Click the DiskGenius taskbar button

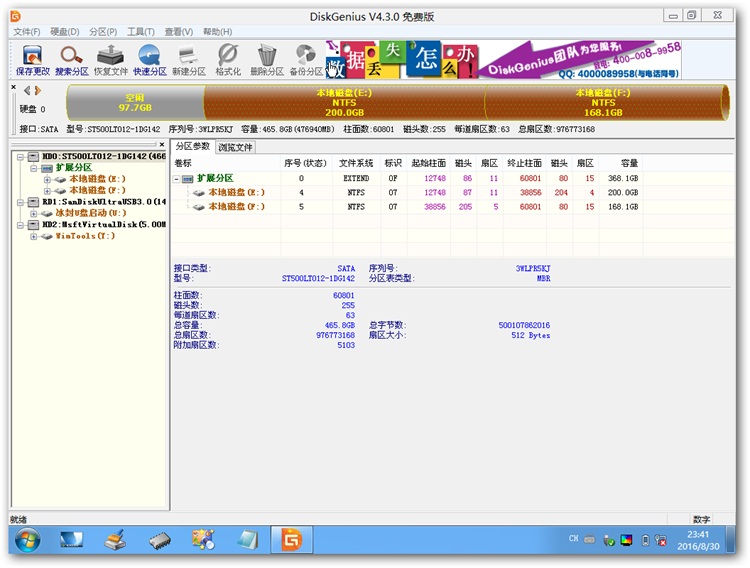pyautogui.click(x=292, y=540)
